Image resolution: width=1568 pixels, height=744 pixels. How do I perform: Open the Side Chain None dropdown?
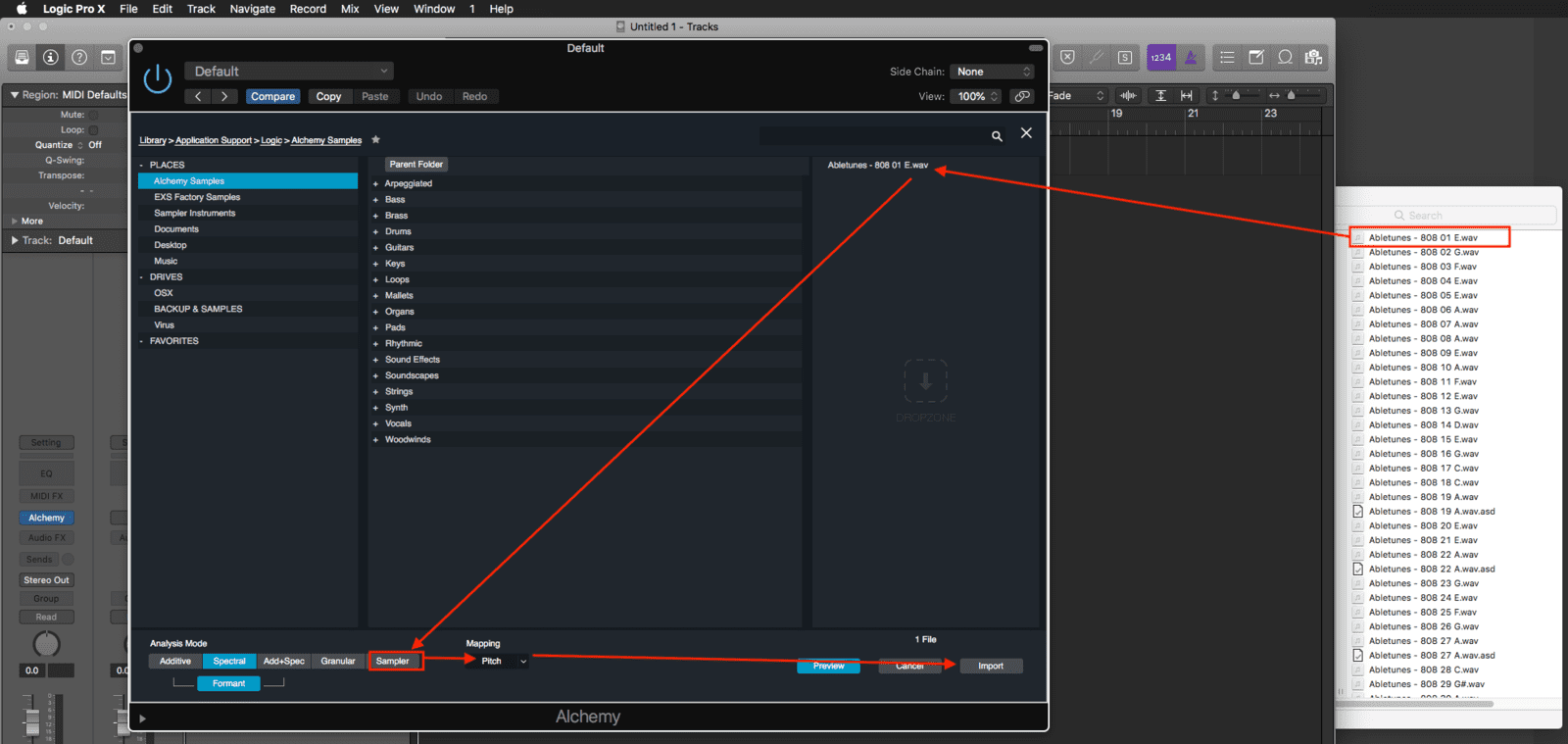(993, 72)
